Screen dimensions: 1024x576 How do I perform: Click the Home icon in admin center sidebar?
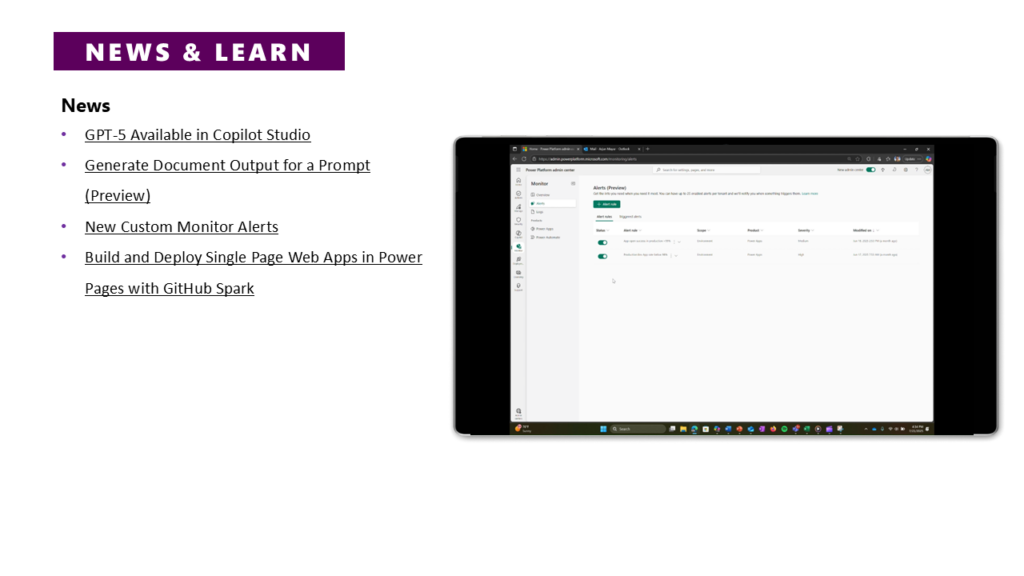[519, 181]
